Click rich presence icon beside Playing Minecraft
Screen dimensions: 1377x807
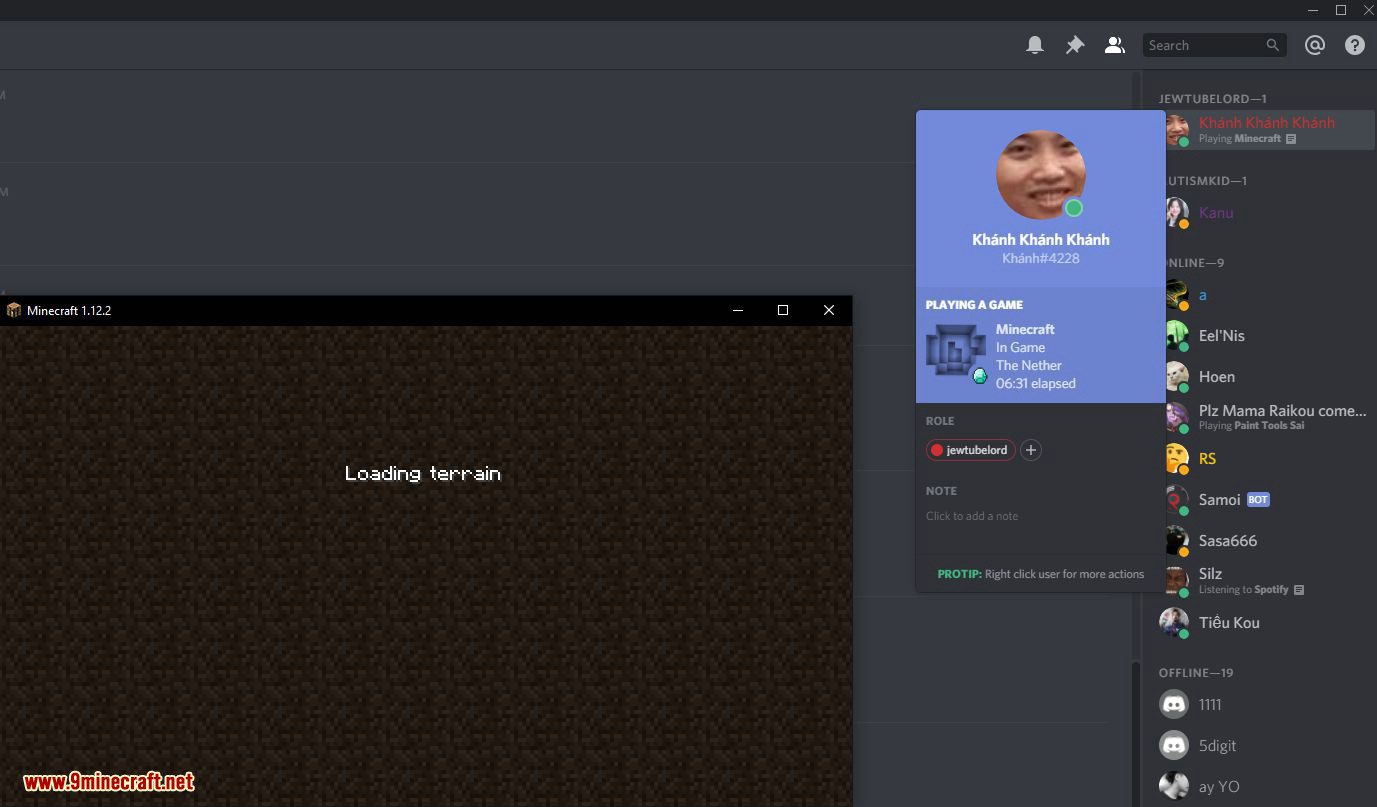1291,139
